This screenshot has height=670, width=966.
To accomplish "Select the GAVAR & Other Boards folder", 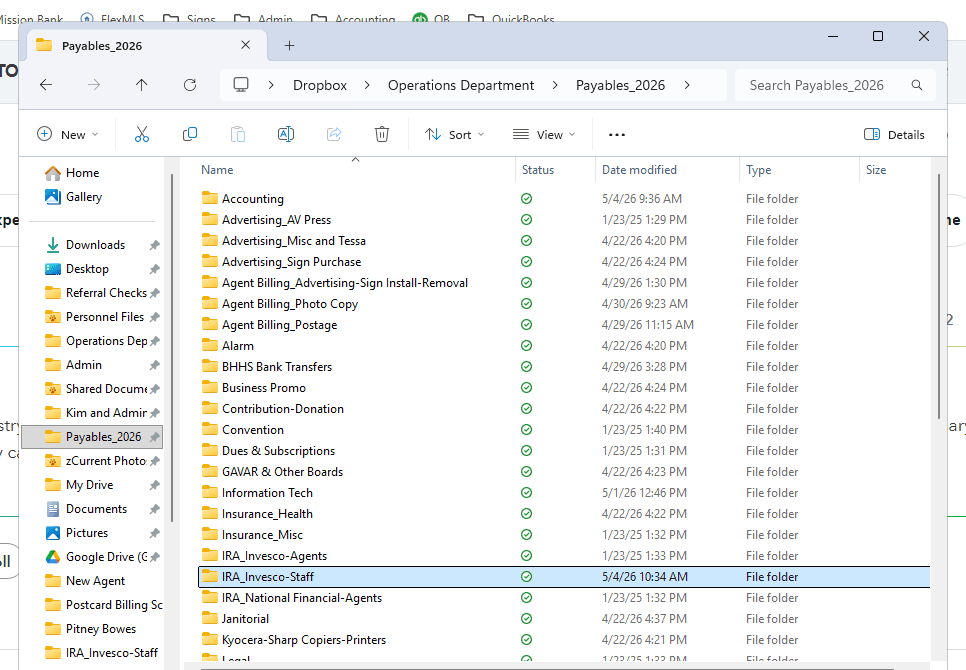I will [x=564, y=472].
